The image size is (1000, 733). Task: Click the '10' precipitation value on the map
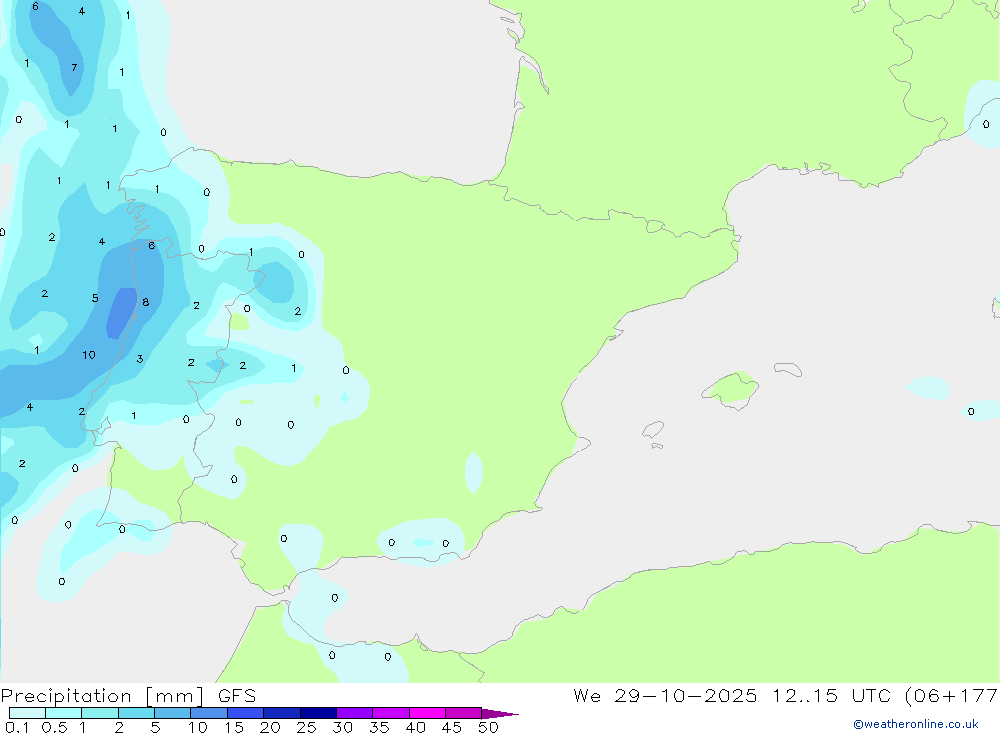89,355
